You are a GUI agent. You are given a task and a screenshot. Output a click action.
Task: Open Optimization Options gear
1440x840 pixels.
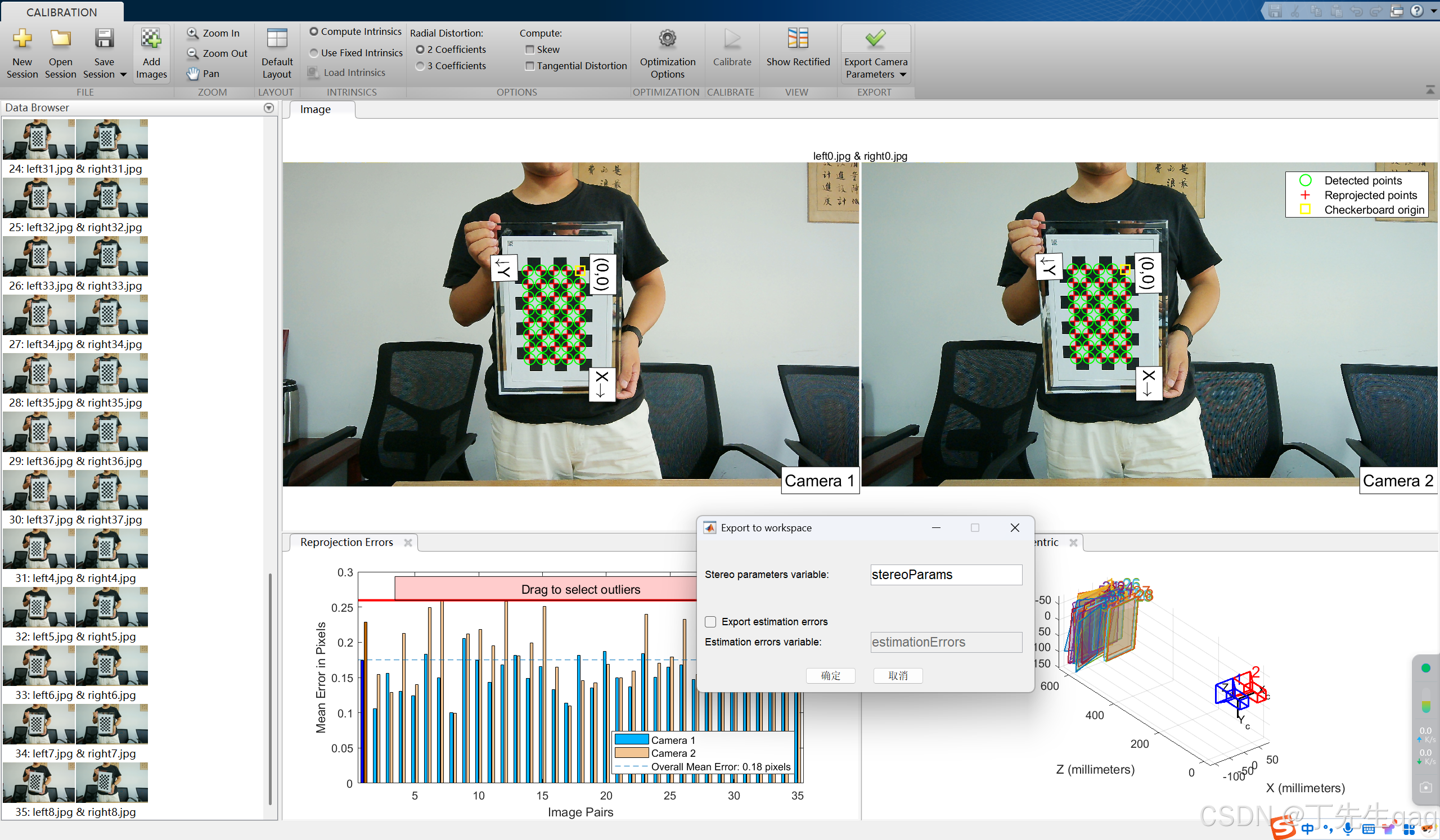(x=667, y=39)
